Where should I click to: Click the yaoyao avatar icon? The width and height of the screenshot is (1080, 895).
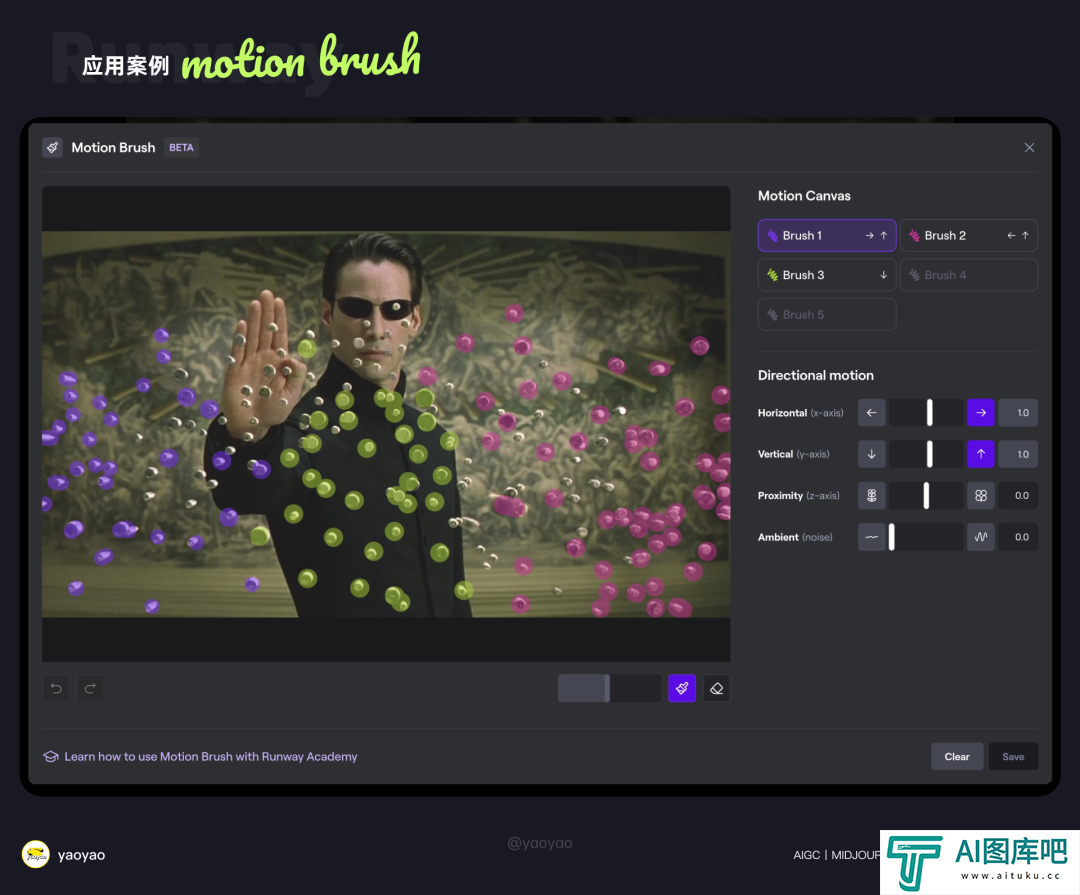click(x=36, y=854)
